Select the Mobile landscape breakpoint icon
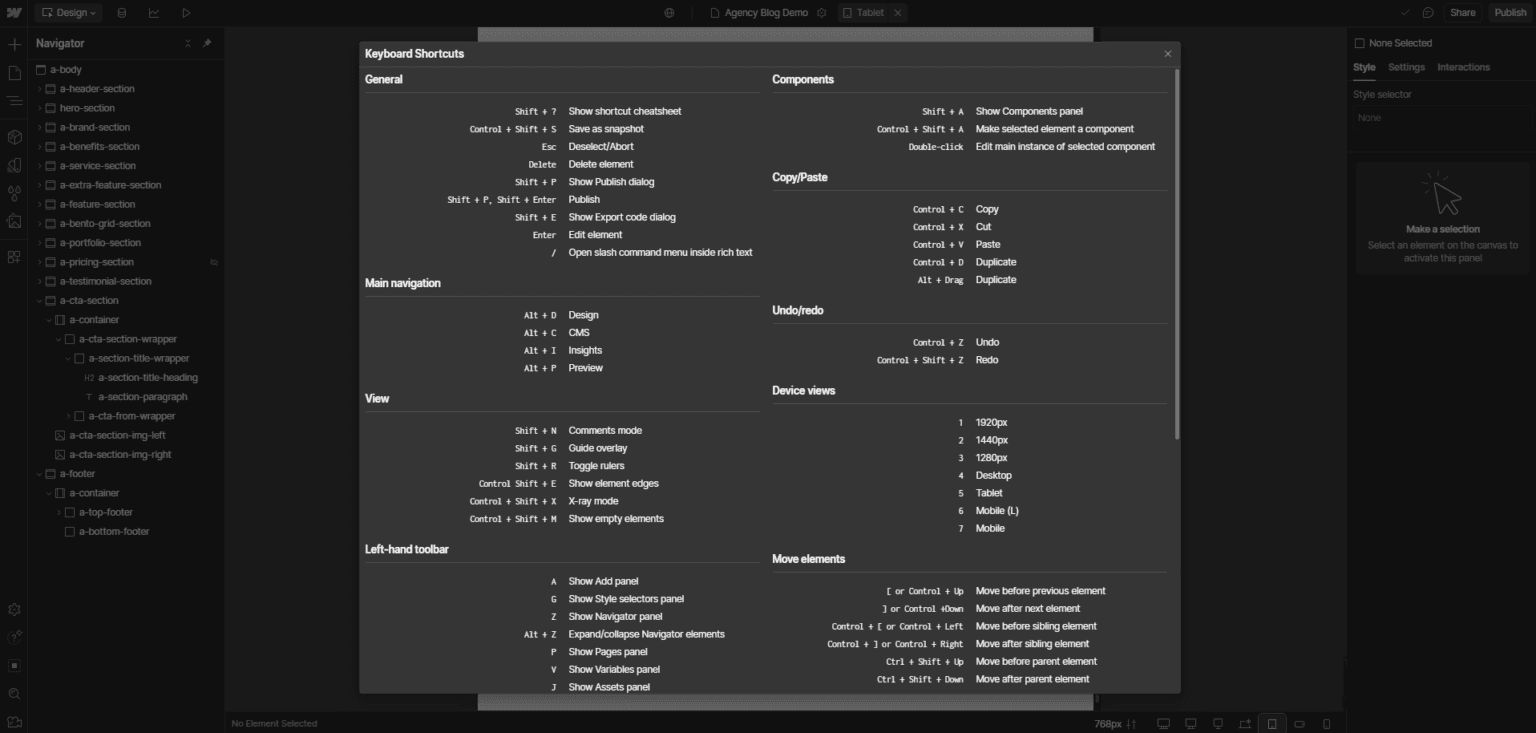The width and height of the screenshot is (1536, 733). click(x=1300, y=723)
